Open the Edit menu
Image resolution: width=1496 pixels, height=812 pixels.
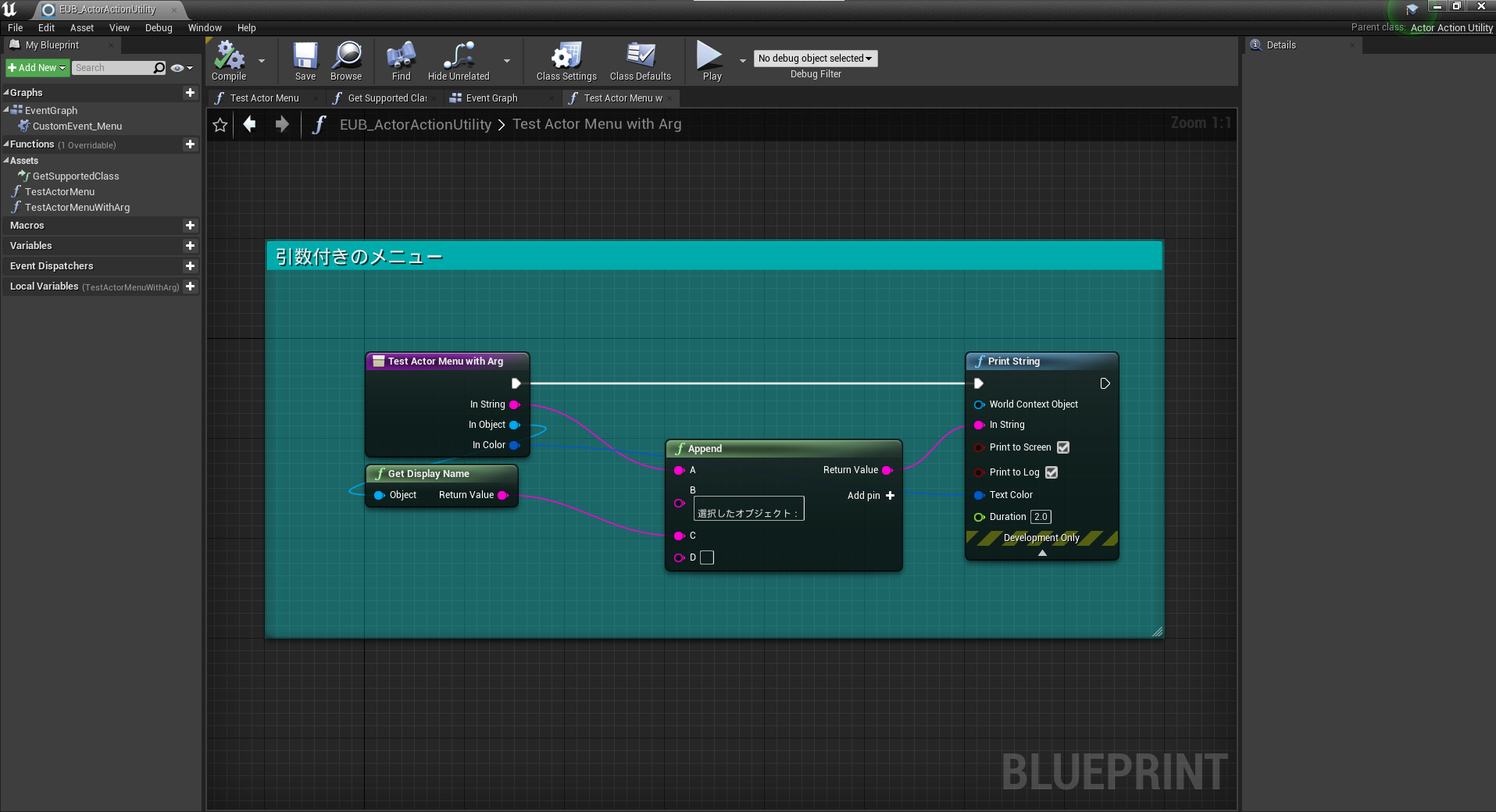[46, 28]
